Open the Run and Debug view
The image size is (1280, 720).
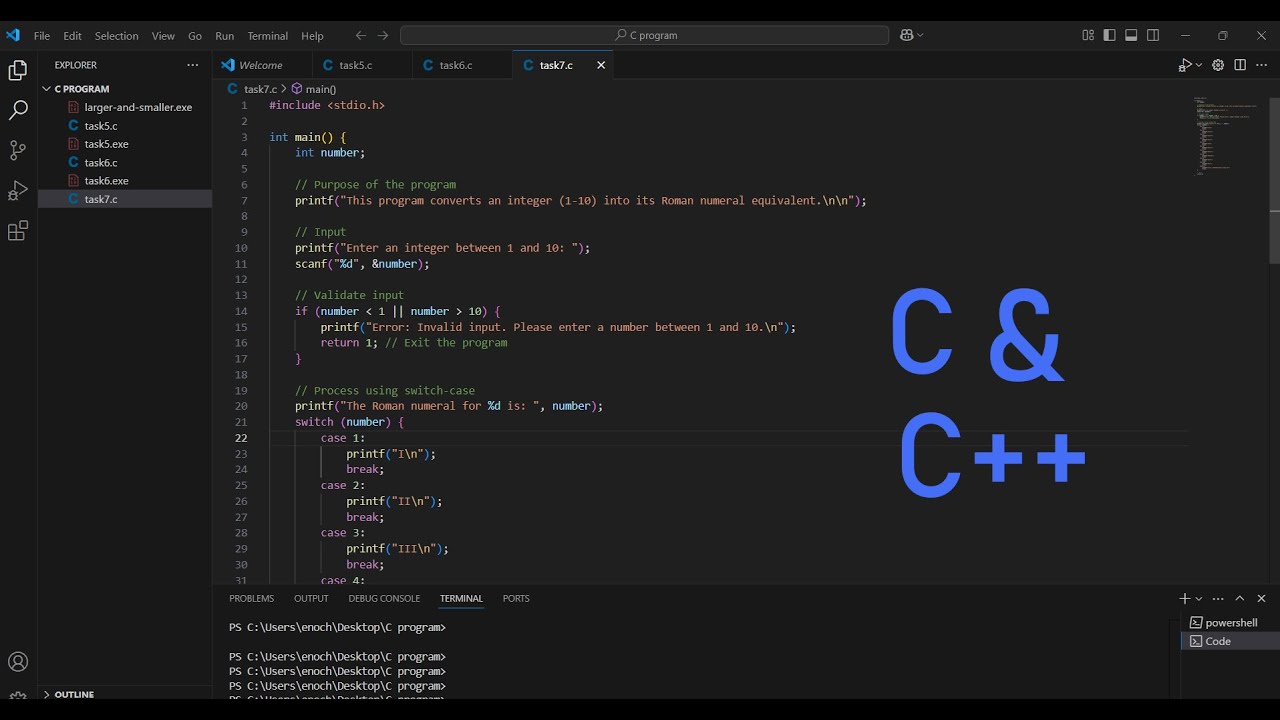(x=18, y=191)
